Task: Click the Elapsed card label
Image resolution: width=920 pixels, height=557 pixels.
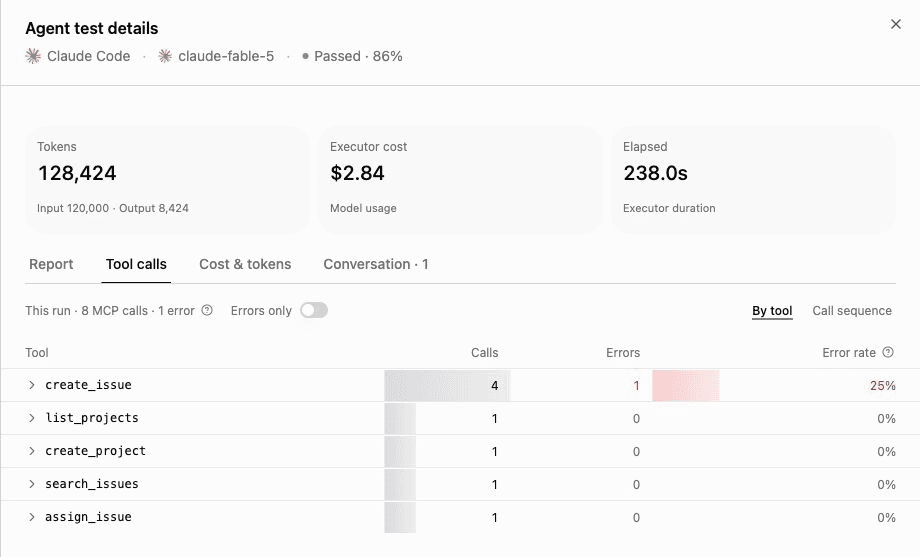Action: pos(645,147)
